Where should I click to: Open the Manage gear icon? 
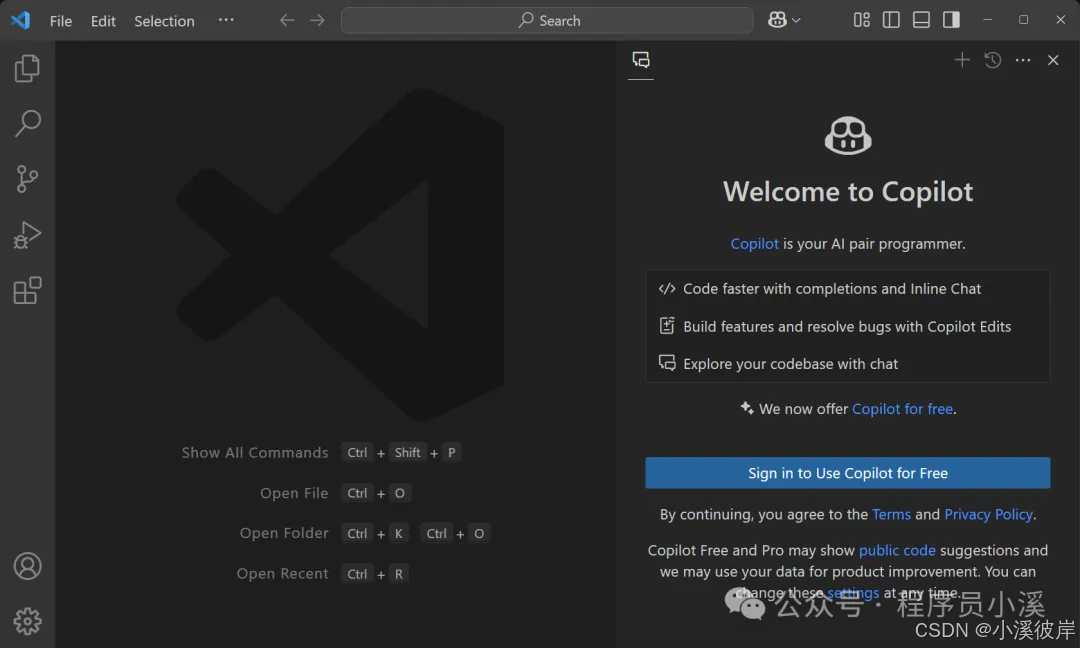(x=28, y=621)
